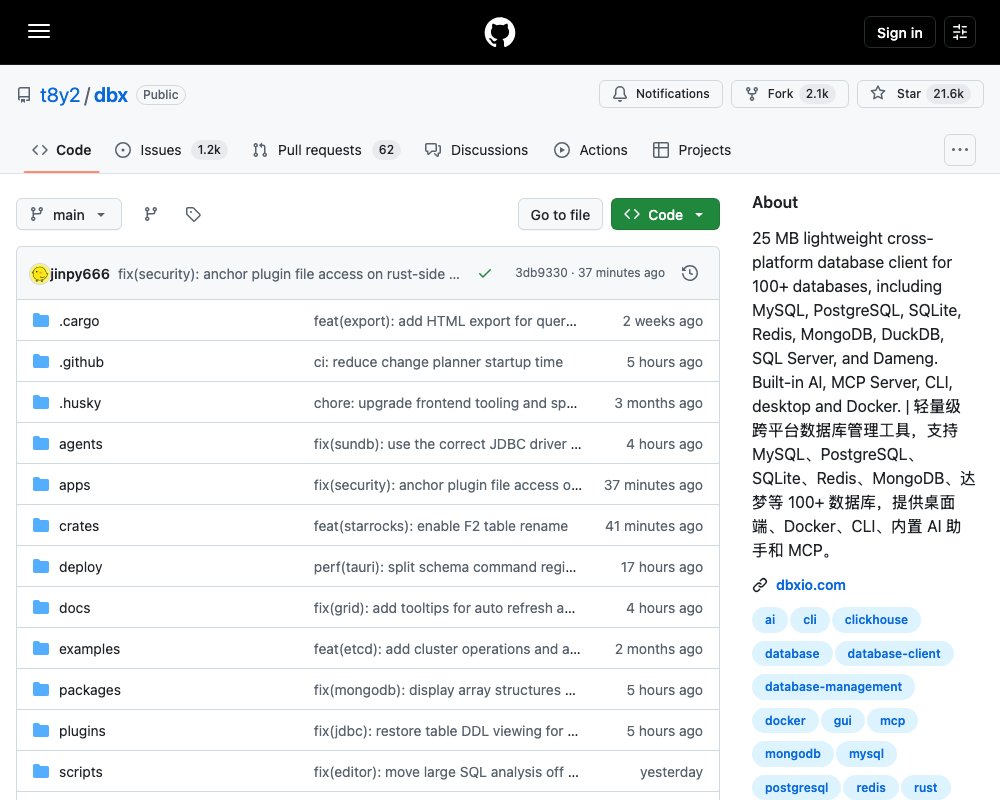Fork the repository
The width and height of the screenshot is (1000, 800).
(x=790, y=94)
